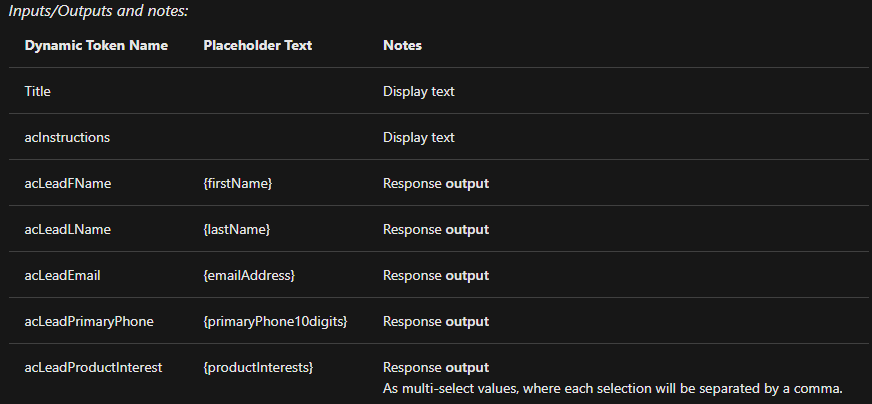872x404 pixels.
Task: Select the acLeadProductInterest token name
Action: 93,368
